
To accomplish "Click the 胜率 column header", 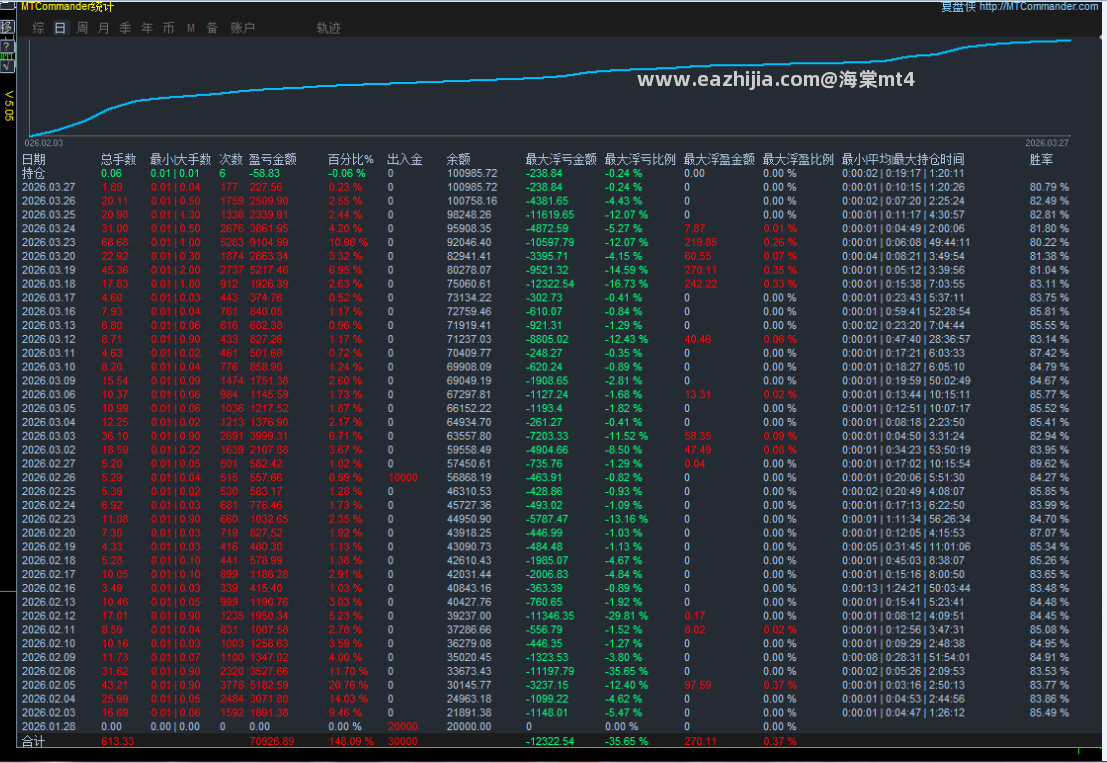I will [1041, 159].
